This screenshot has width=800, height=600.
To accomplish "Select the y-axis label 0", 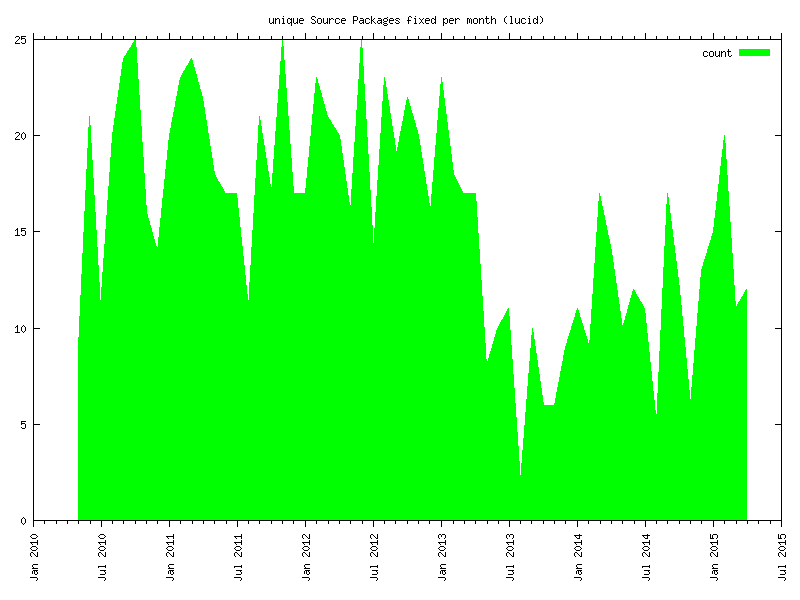I will tap(23, 521).
